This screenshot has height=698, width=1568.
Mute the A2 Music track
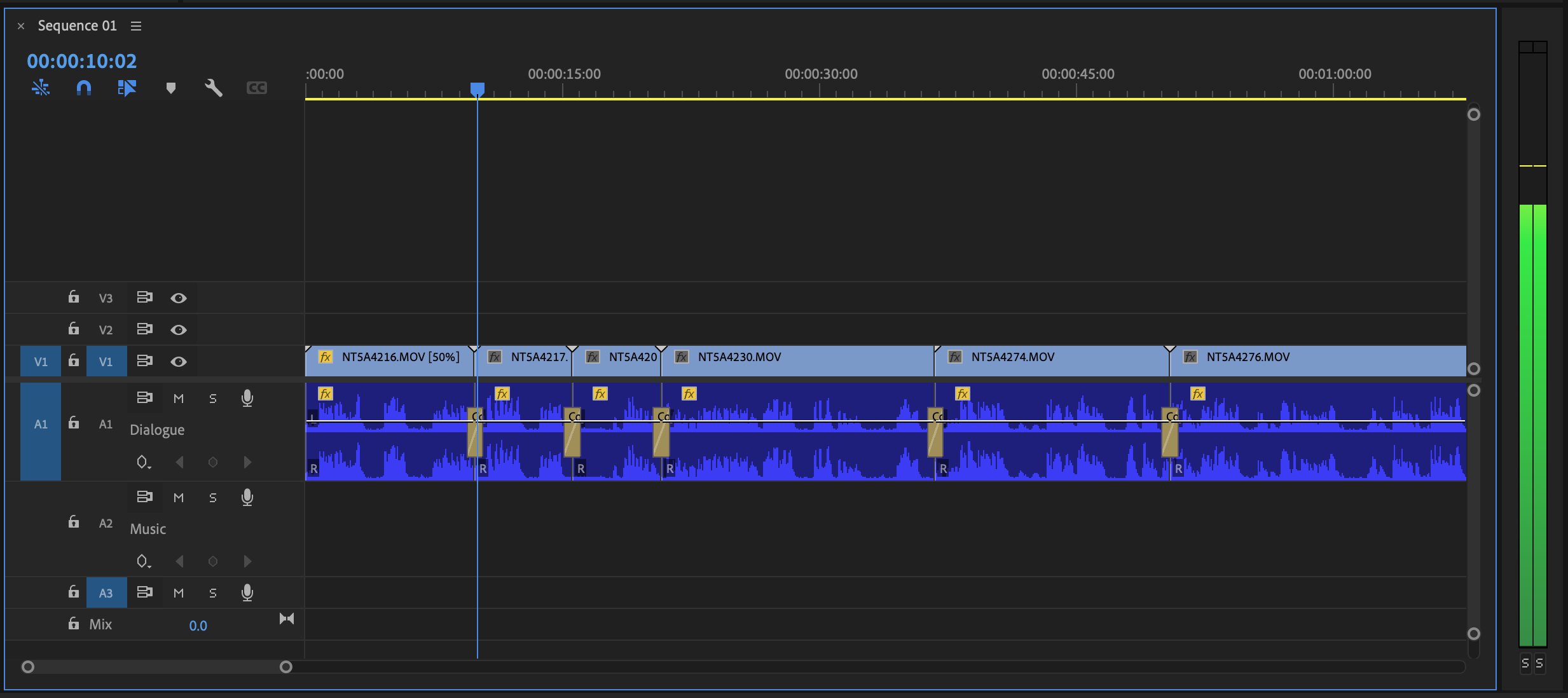tap(179, 498)
